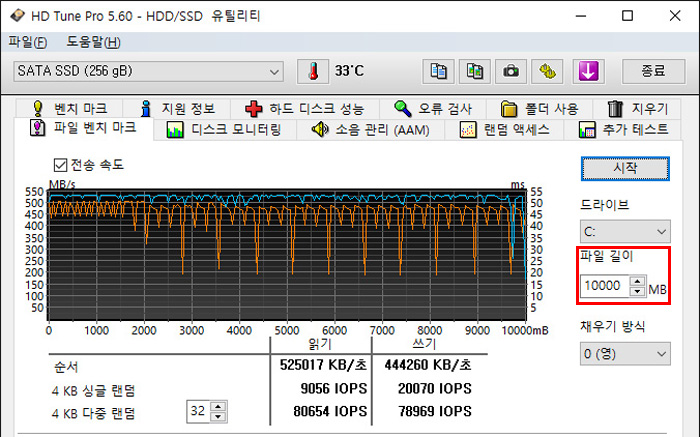Save screenshot with camera icon
The width and height of the screenshot is (700, 437).
tap(511, 71)
